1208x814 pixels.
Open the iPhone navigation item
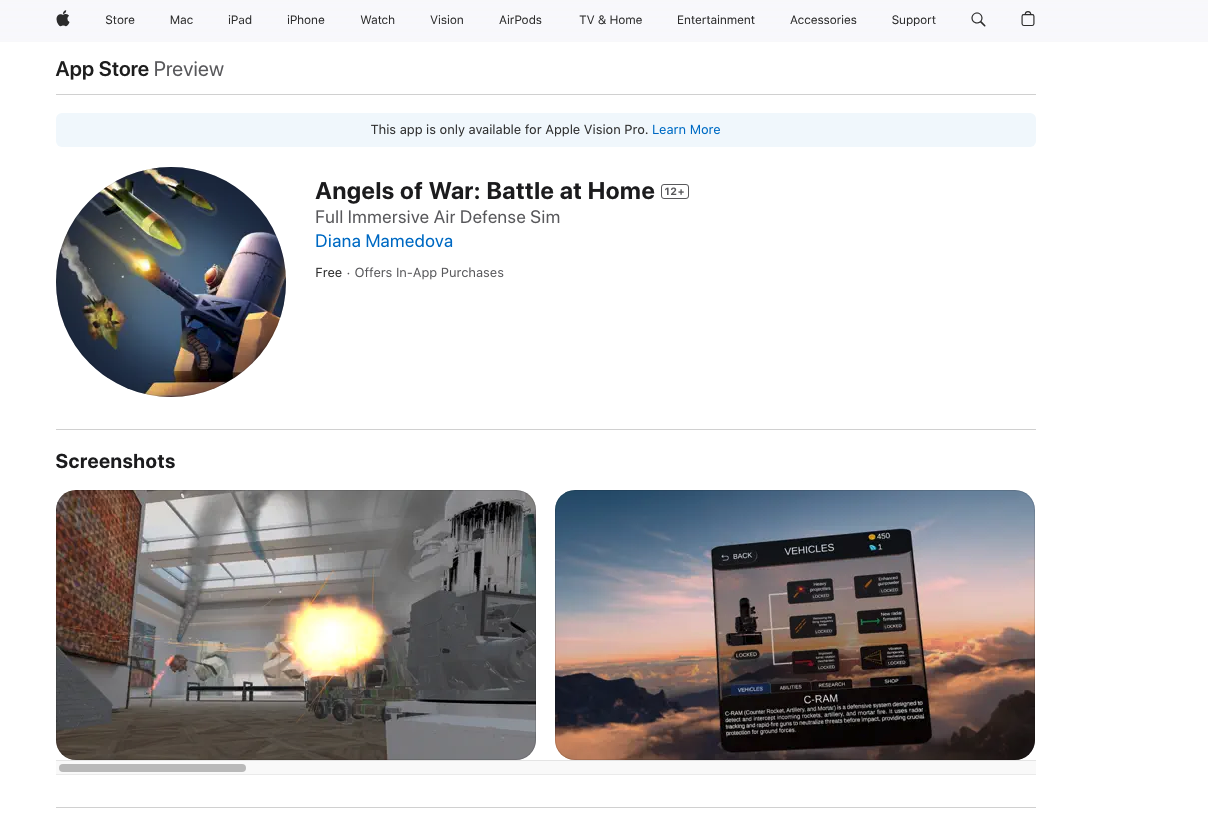306,20
